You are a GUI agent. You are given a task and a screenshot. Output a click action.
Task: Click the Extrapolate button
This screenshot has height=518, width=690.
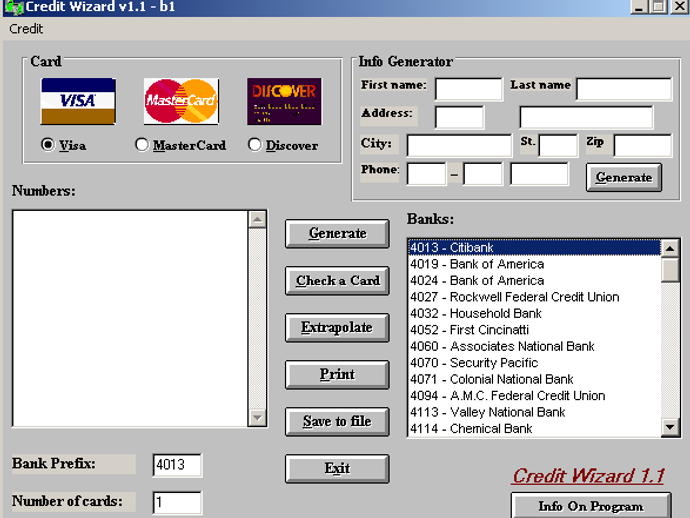tap(337, 327)
